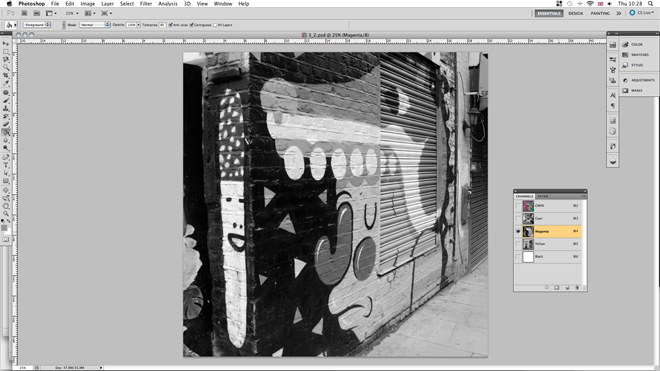Screen dimensions: 660x371
Task: Select the 3D Camera Rotate tool
Action: 5,198
